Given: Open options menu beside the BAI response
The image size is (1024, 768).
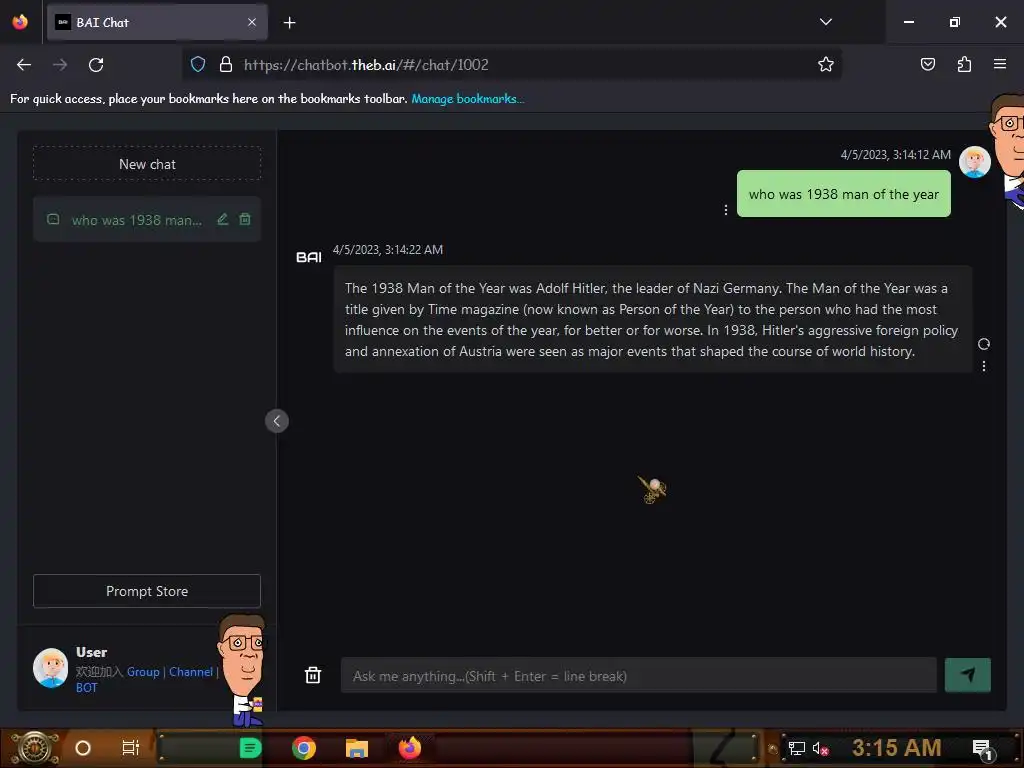Looking at the screenshot, I should coord(984,366).
